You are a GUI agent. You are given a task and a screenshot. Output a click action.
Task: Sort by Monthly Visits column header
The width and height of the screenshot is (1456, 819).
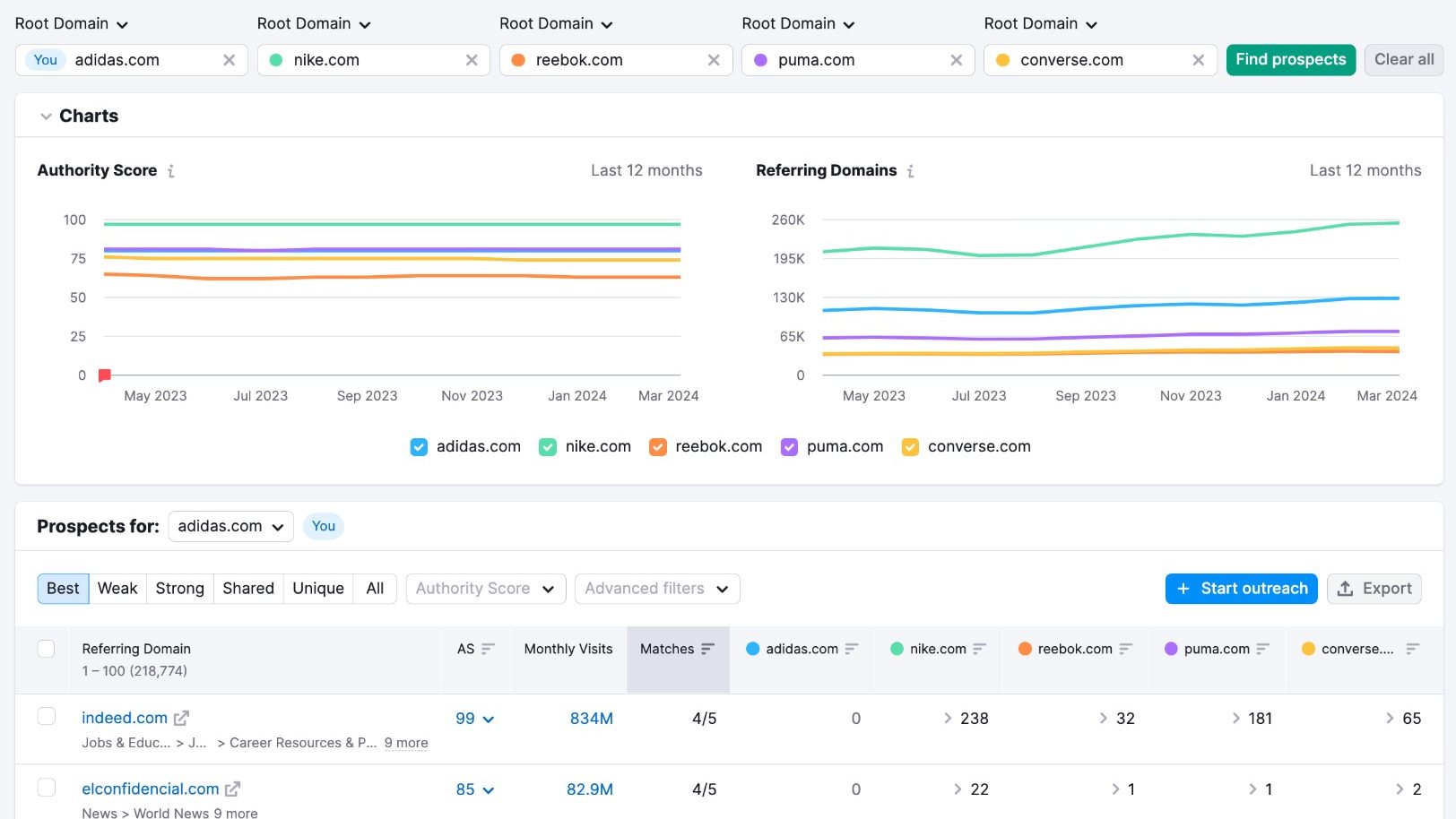point(568,649)
